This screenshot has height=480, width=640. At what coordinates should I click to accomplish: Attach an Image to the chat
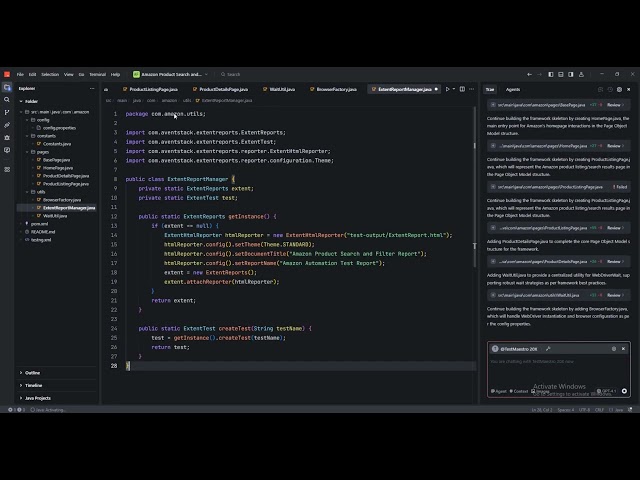tap(540, 391)
